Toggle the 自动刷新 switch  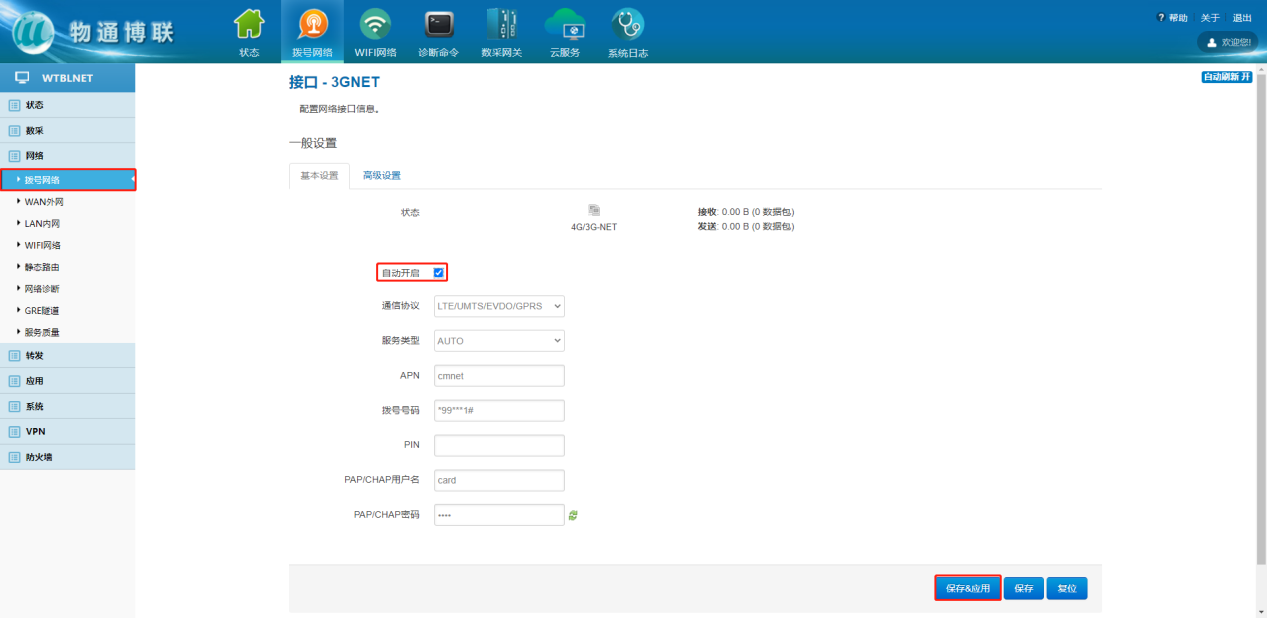pos(1226,77)
